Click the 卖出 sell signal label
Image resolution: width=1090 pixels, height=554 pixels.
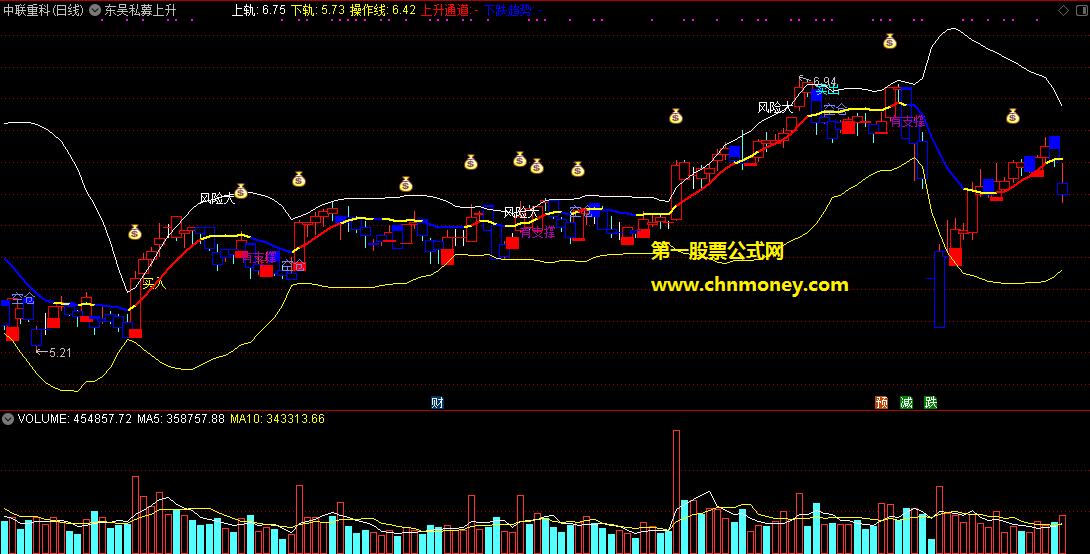pos(827,90)
